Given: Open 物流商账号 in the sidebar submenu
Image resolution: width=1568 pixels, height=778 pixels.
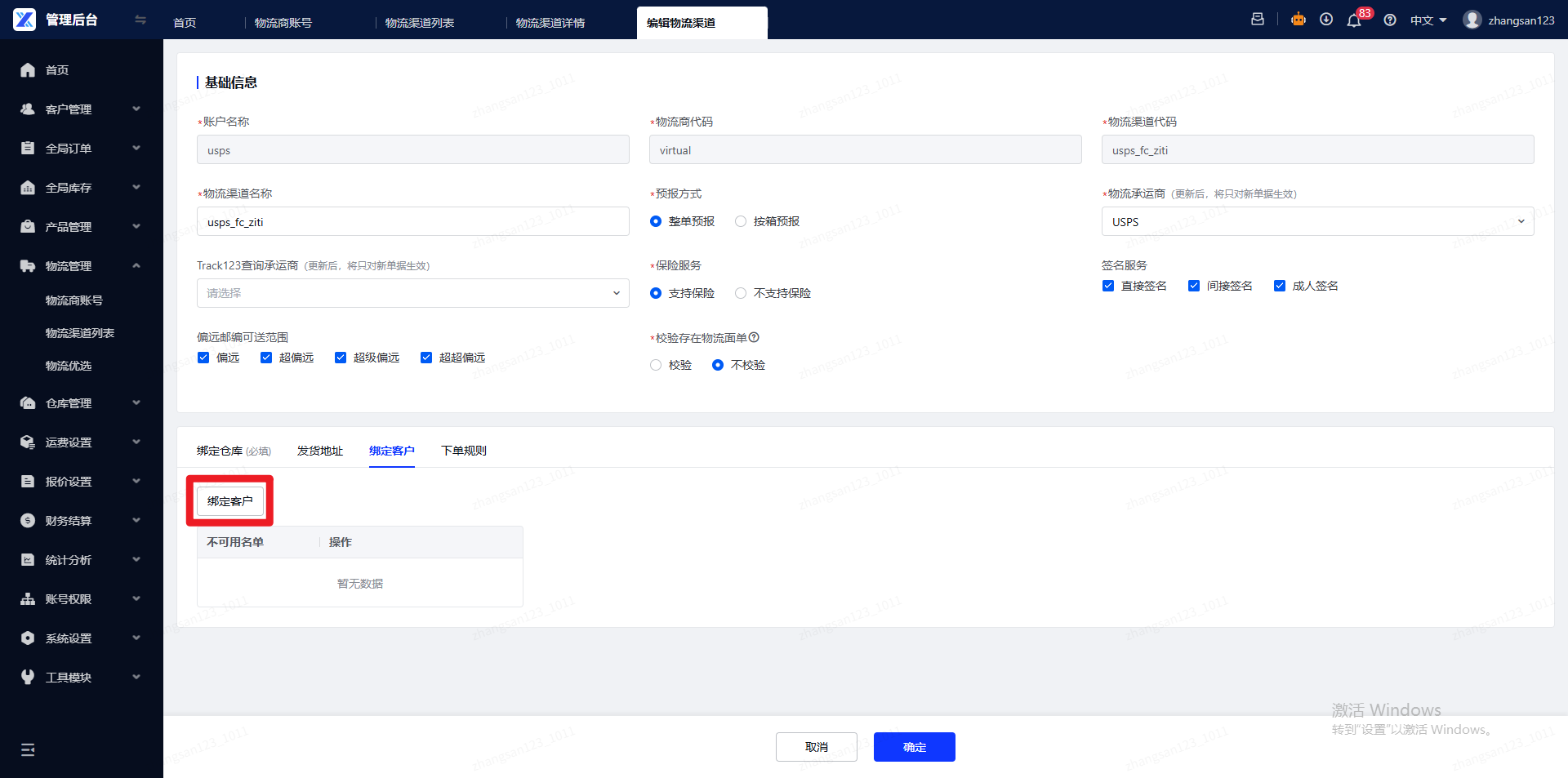Looking at the screenshot, I should click(74, 300).
